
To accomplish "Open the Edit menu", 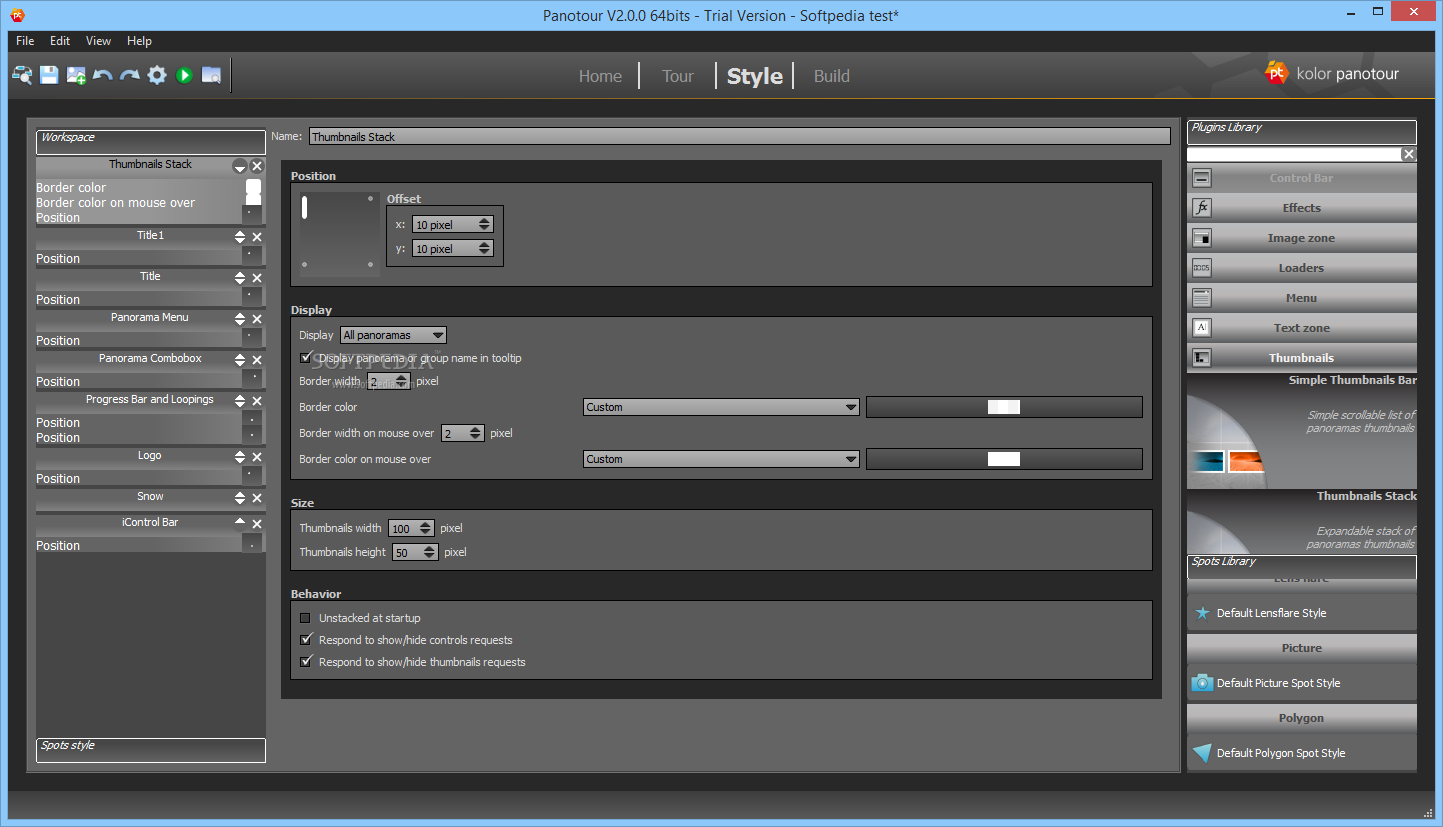I will [x=60, y=41].
